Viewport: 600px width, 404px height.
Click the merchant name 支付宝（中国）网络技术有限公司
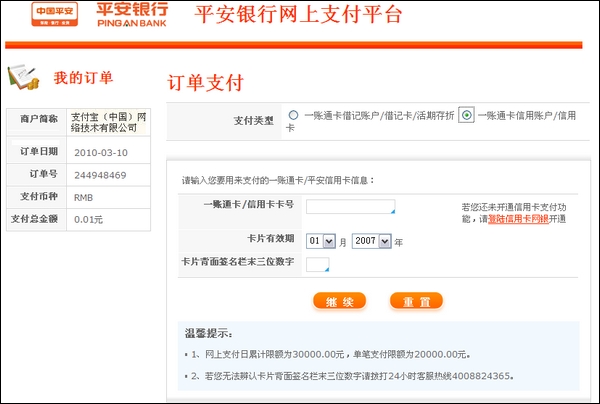tap(109, 122)
